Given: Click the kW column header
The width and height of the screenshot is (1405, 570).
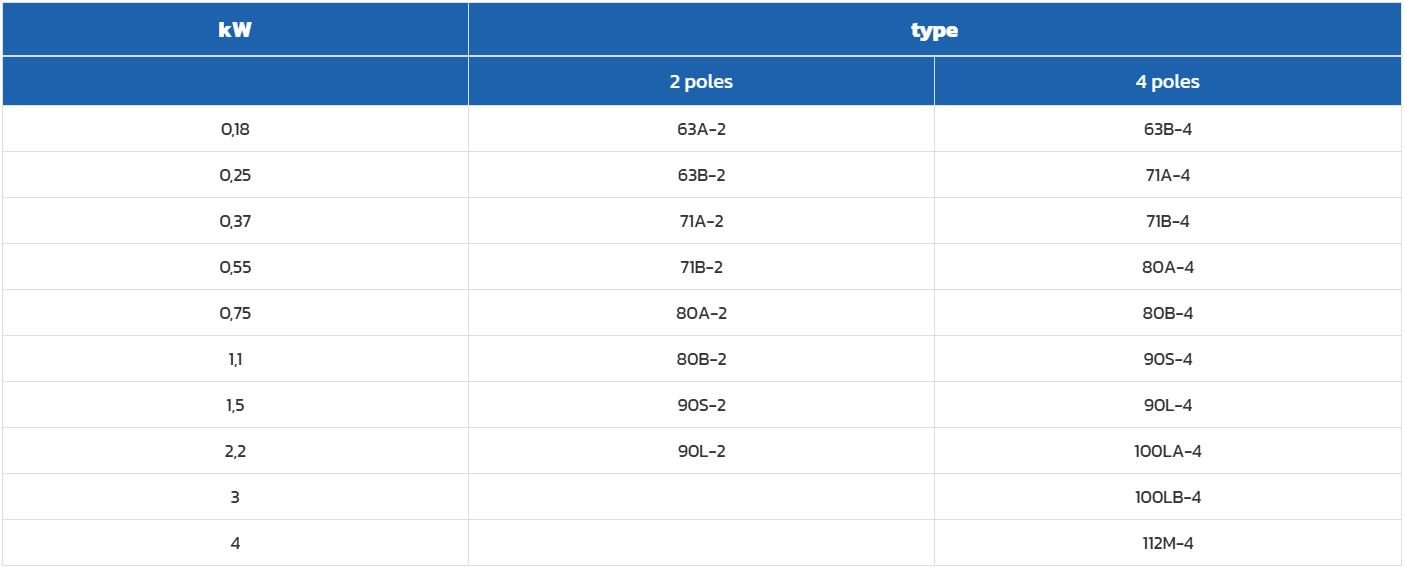Looking at the screenshot, I should tap(235, 30).
